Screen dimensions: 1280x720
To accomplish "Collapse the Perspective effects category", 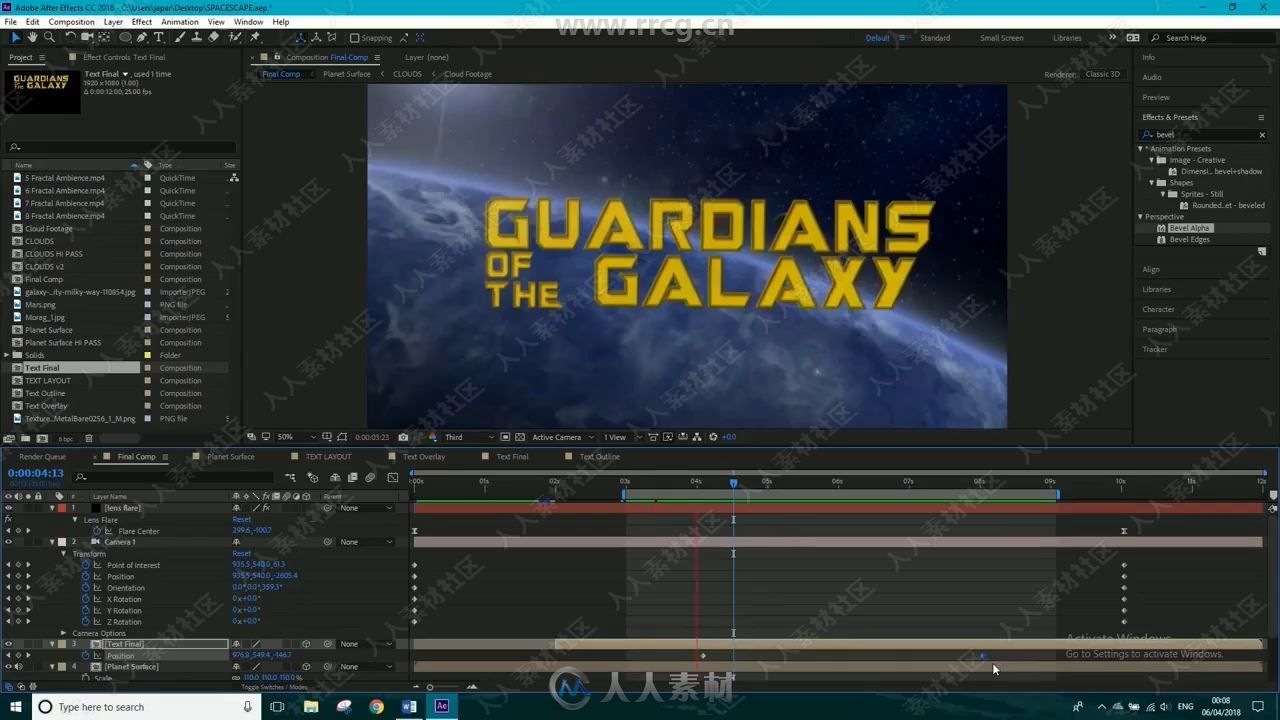I will pyautogui.click(x=1140, y=217).
